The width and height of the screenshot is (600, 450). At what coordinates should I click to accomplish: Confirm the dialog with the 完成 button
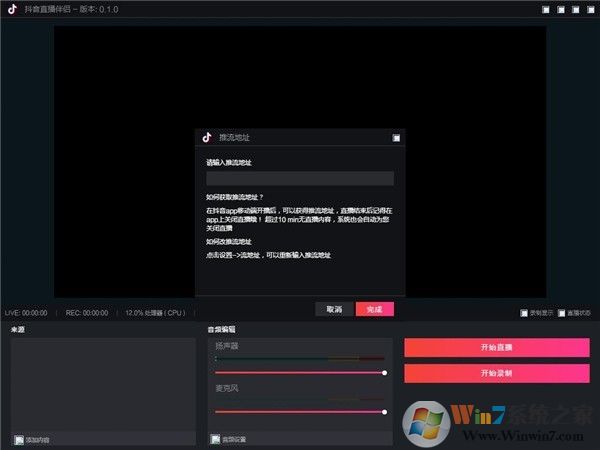[374, 309]
